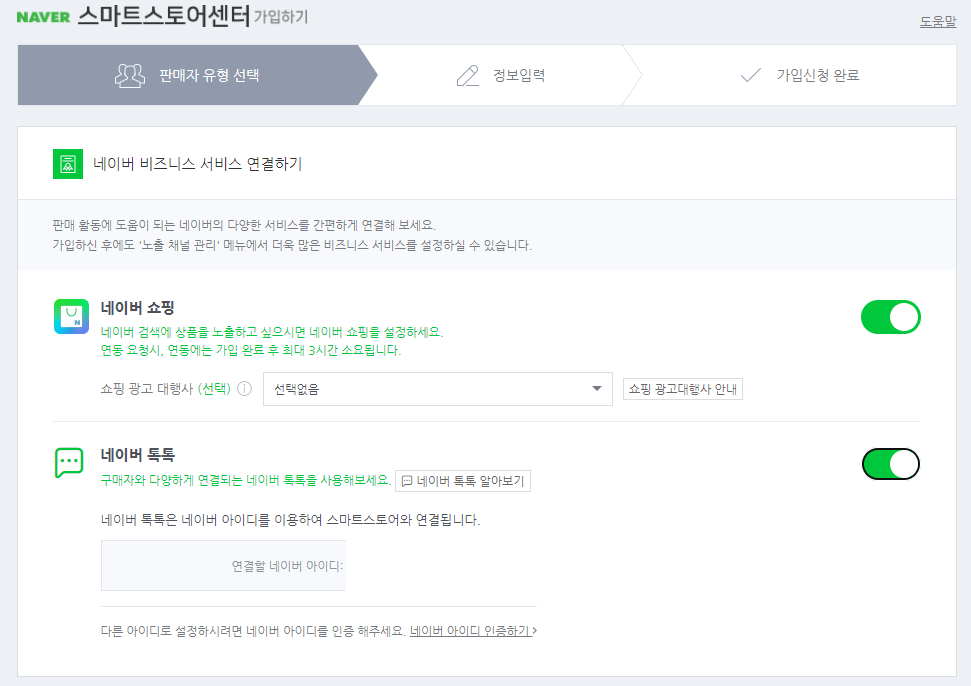Click the 네이버 톡톡 speech bubble icon
Screen dimensions: 971x686
click(x=69, y=463)
